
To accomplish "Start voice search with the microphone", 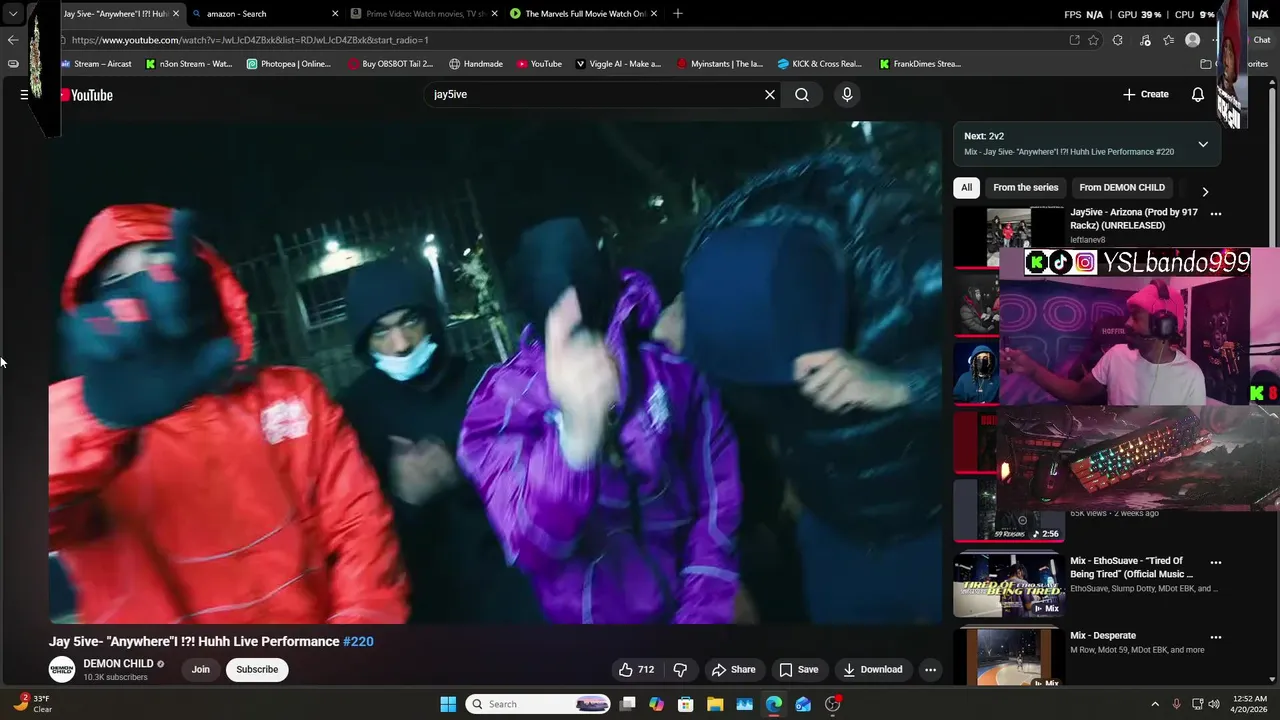I will [847, 94].
